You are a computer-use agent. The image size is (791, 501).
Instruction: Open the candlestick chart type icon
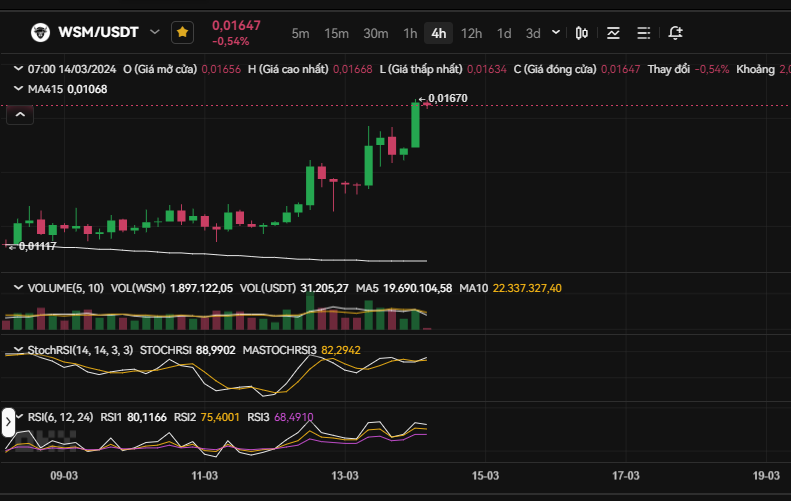click(x=582, y=33)
